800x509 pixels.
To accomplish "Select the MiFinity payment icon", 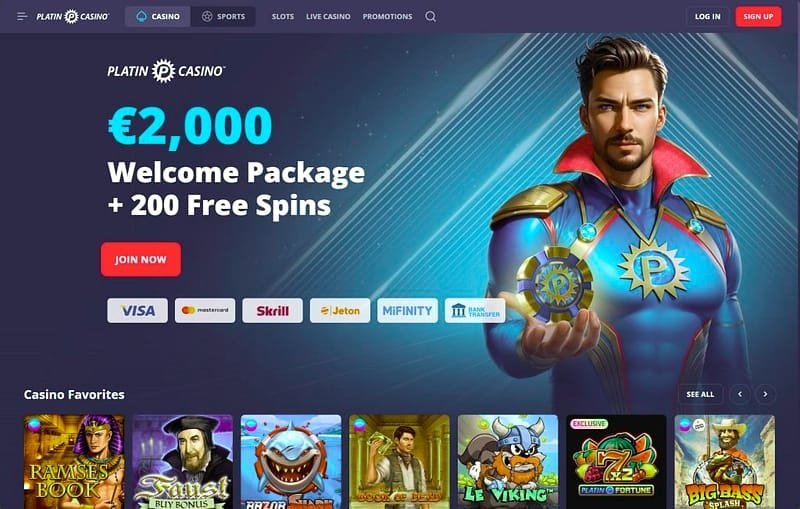I will (407, 311).
